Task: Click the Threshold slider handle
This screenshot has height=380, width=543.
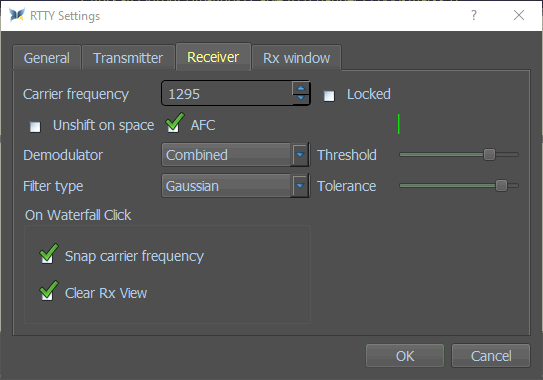Action: pyautogui.click(x=489, y=154)
